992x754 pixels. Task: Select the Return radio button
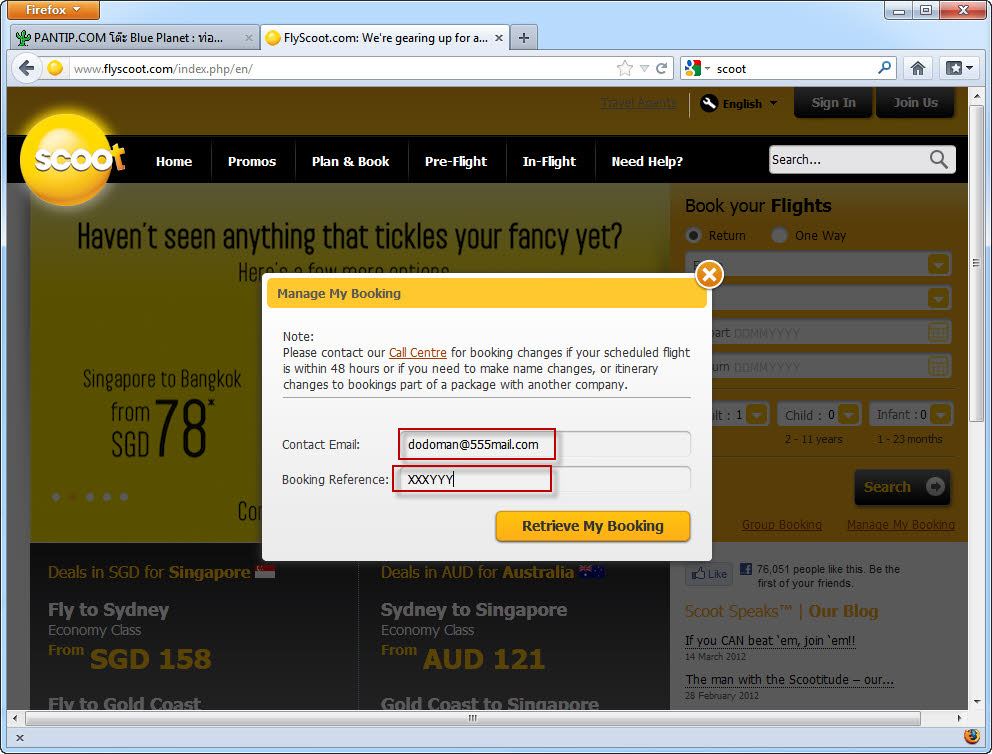[693, 235]
